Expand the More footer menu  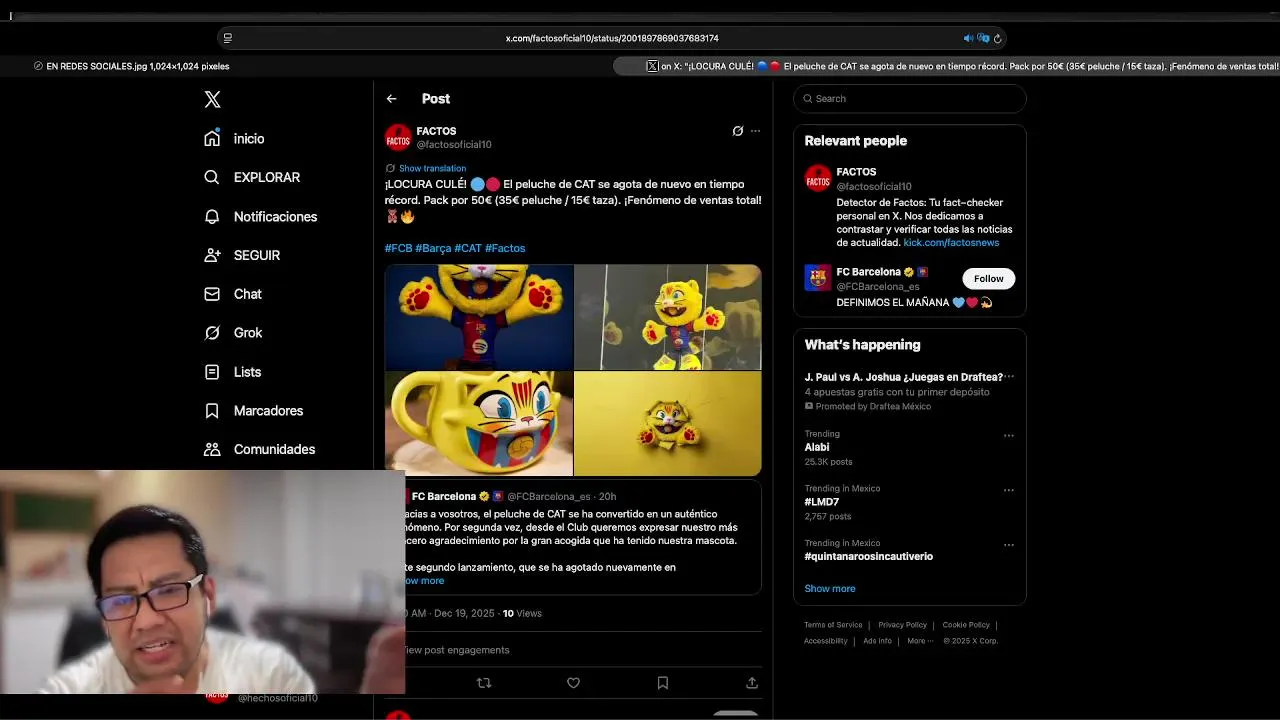pos(920,641)
